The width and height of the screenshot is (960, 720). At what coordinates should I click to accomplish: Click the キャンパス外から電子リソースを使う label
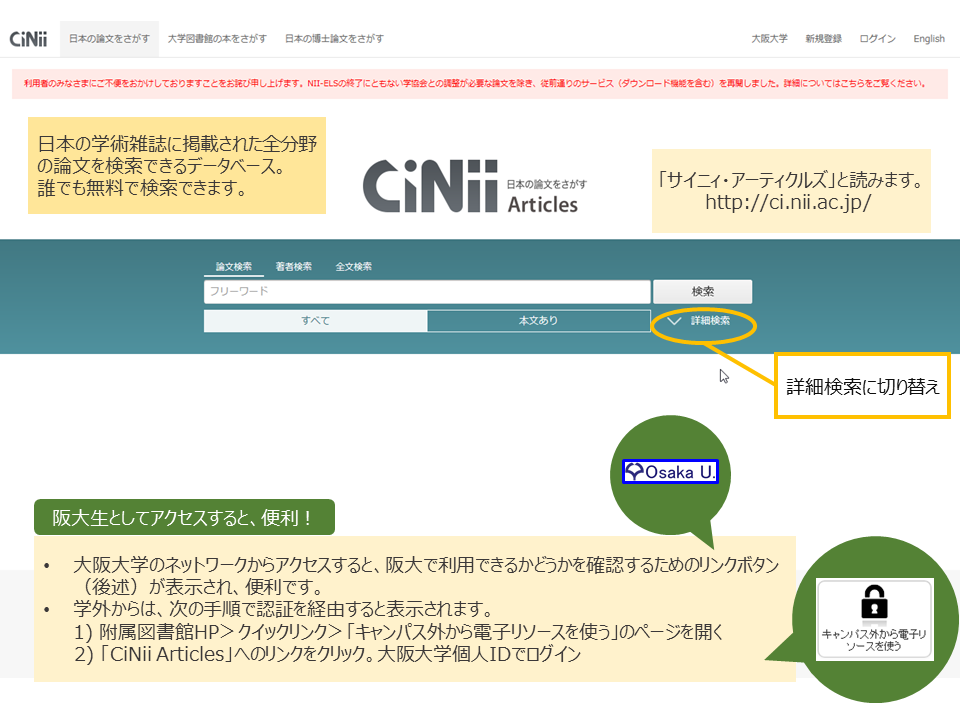pyautogui.click(x=874, y=640)
